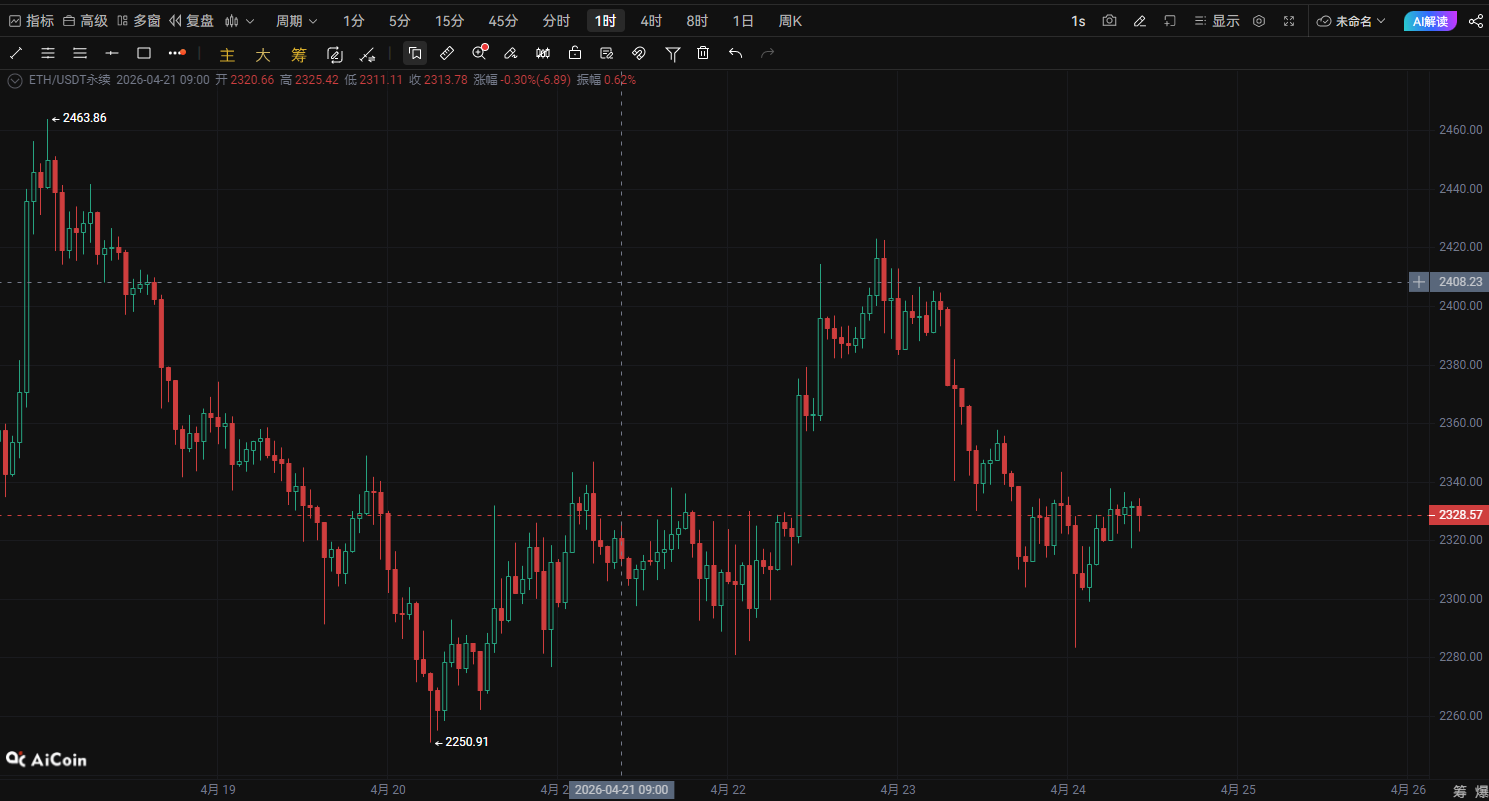Click the add-window icon beside 显示
Image resolution: width=1489 pixels, height=801 pixels.
click(1170, 21)
